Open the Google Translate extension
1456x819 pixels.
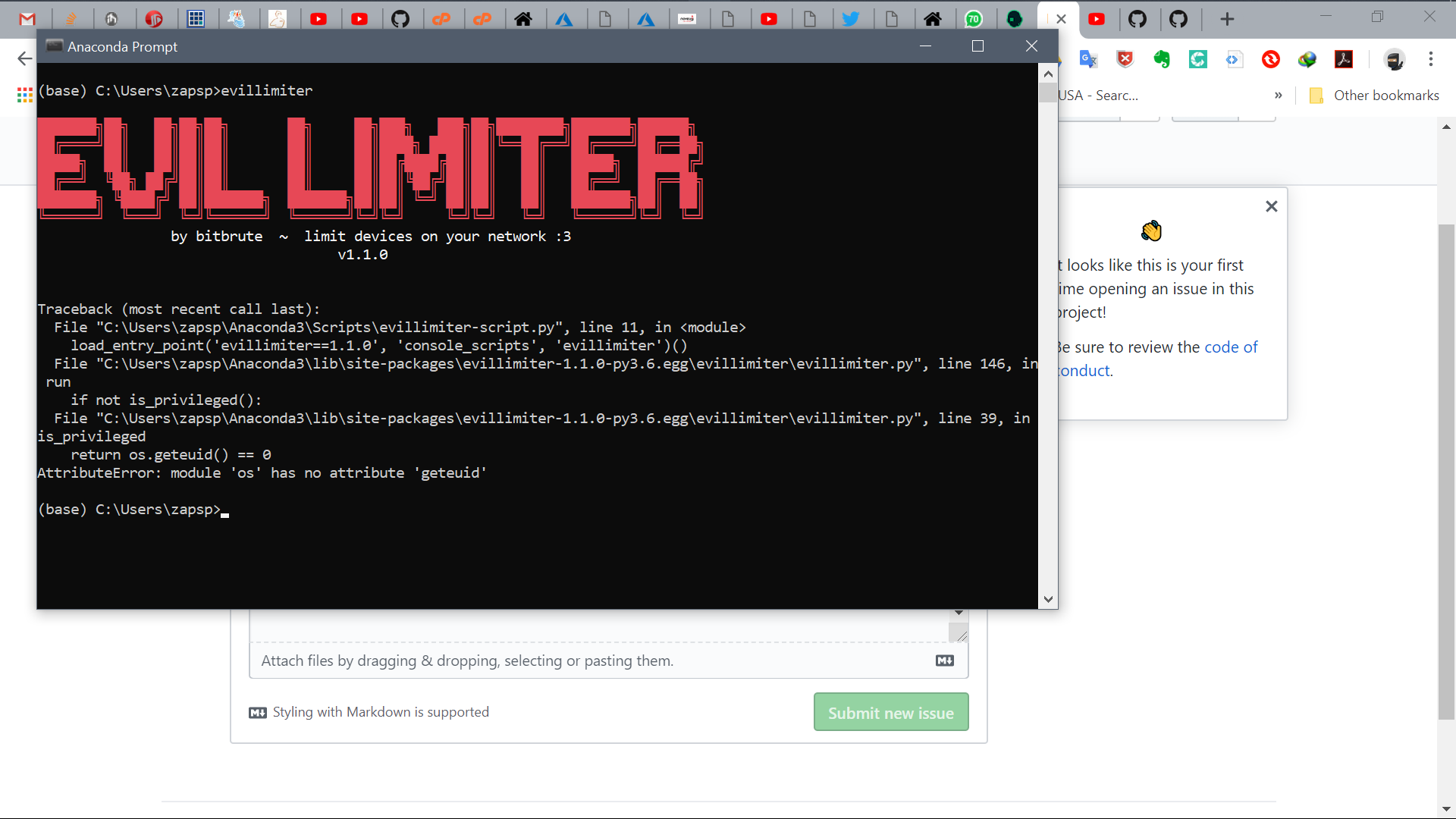(x=1089, y=58)
